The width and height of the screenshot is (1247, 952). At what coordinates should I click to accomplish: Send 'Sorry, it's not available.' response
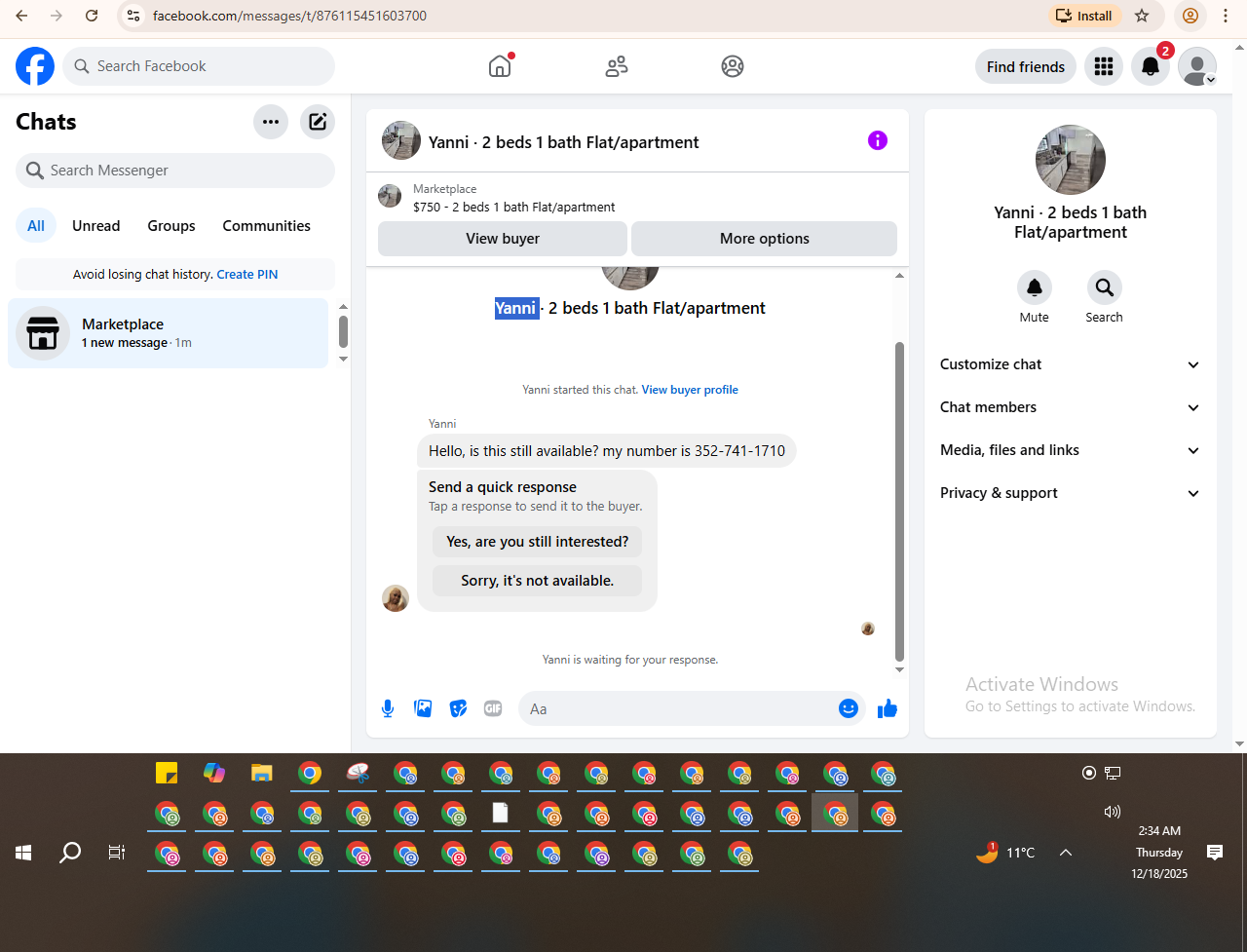[538, 581]
